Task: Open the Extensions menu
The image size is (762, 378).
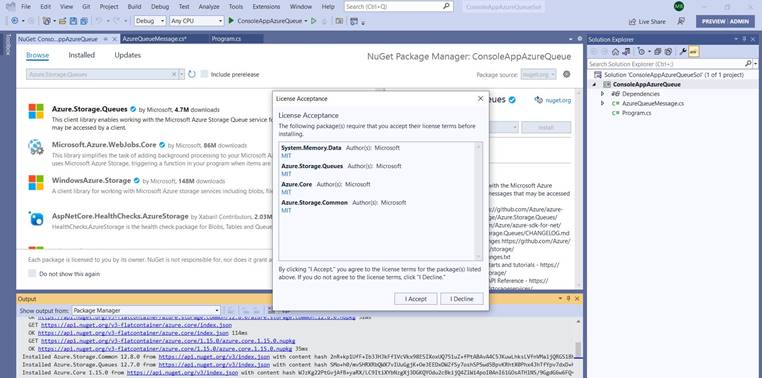Action: point(266,7)
